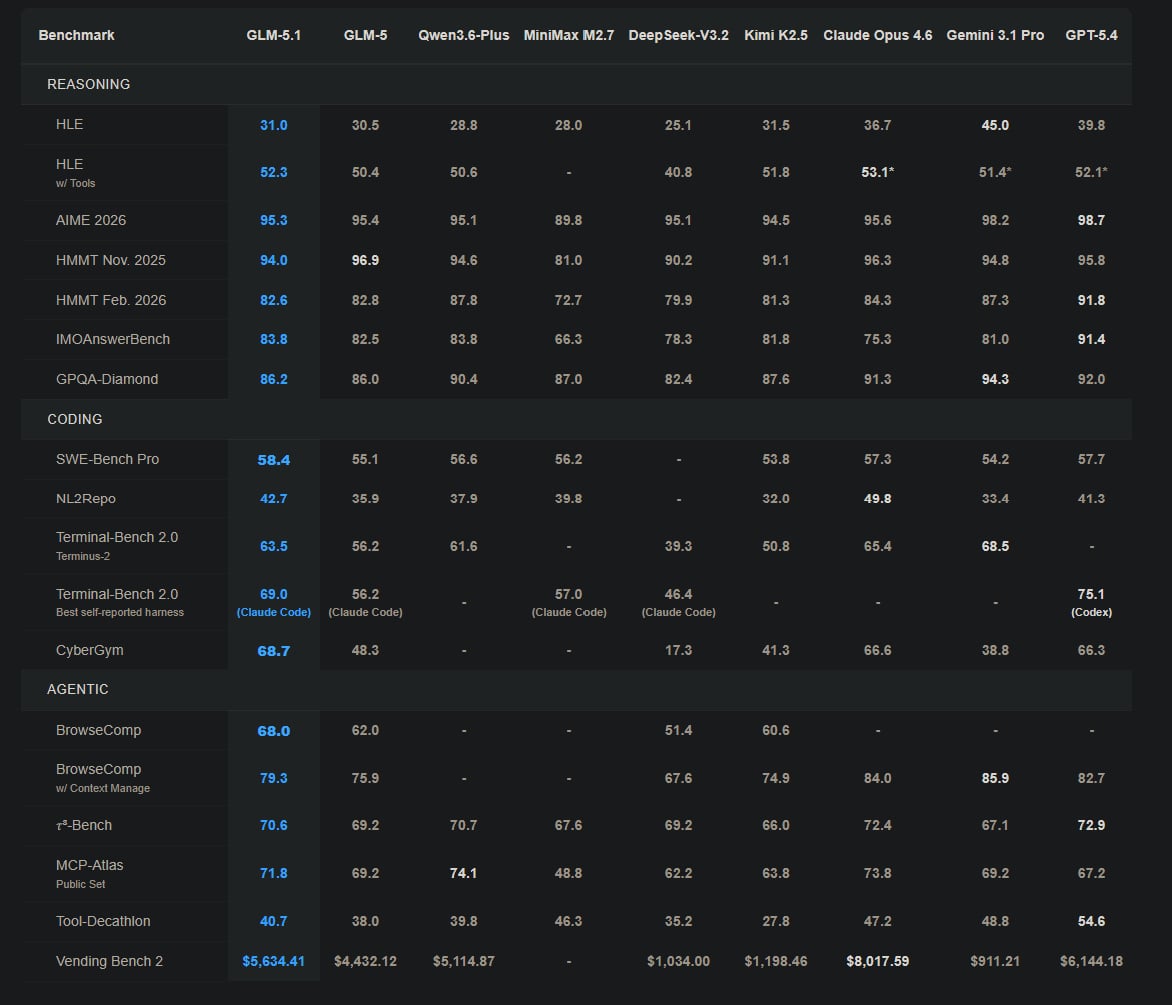1172x1005 pixels.
Task: Collapse the AGENTIC section header
Action: (x=77, y=689)
